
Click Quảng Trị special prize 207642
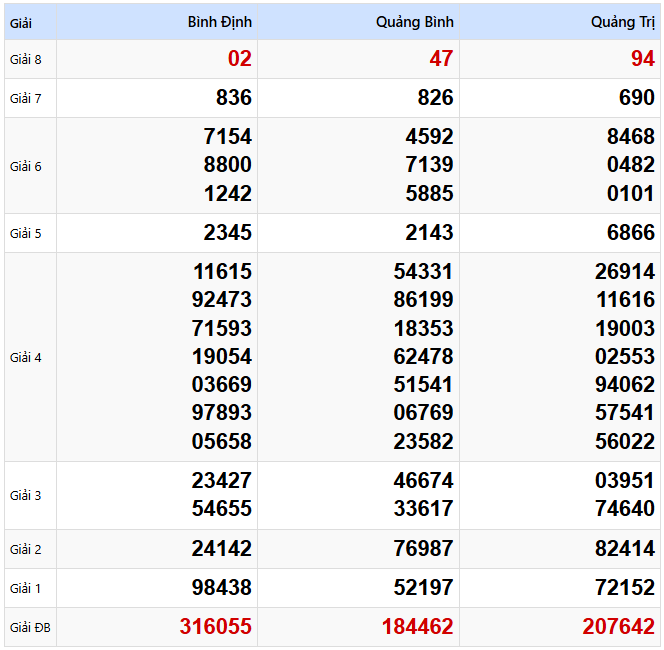pyautogui.click(x=618, y=627)
